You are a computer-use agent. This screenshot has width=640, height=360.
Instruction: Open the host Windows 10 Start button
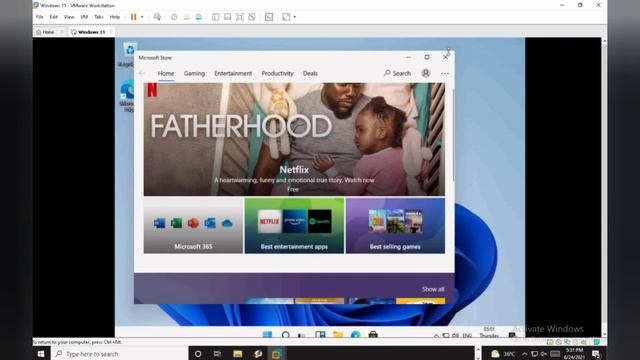tap(41, 354)
